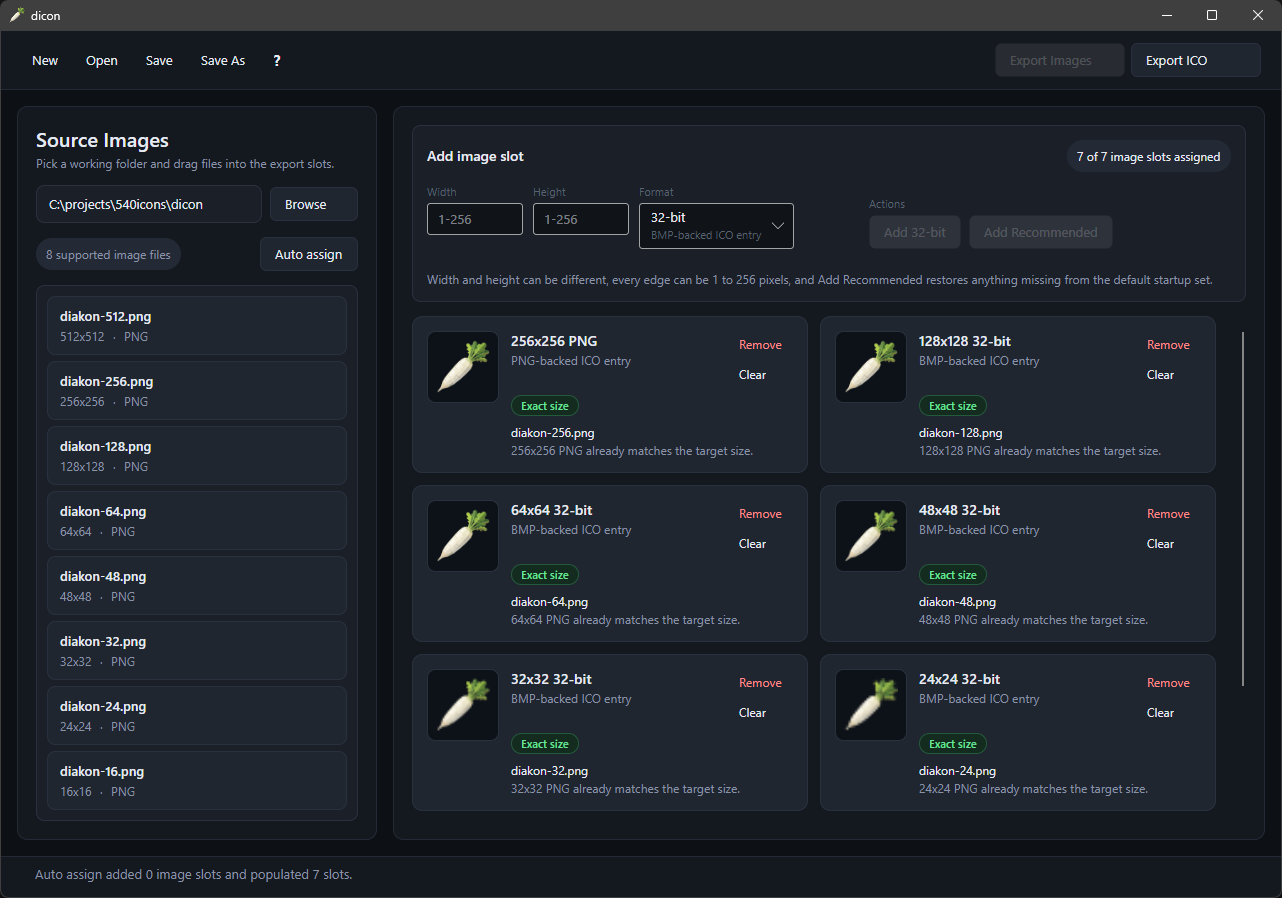Click the dicon app icon in the title bar

point(17,15)
